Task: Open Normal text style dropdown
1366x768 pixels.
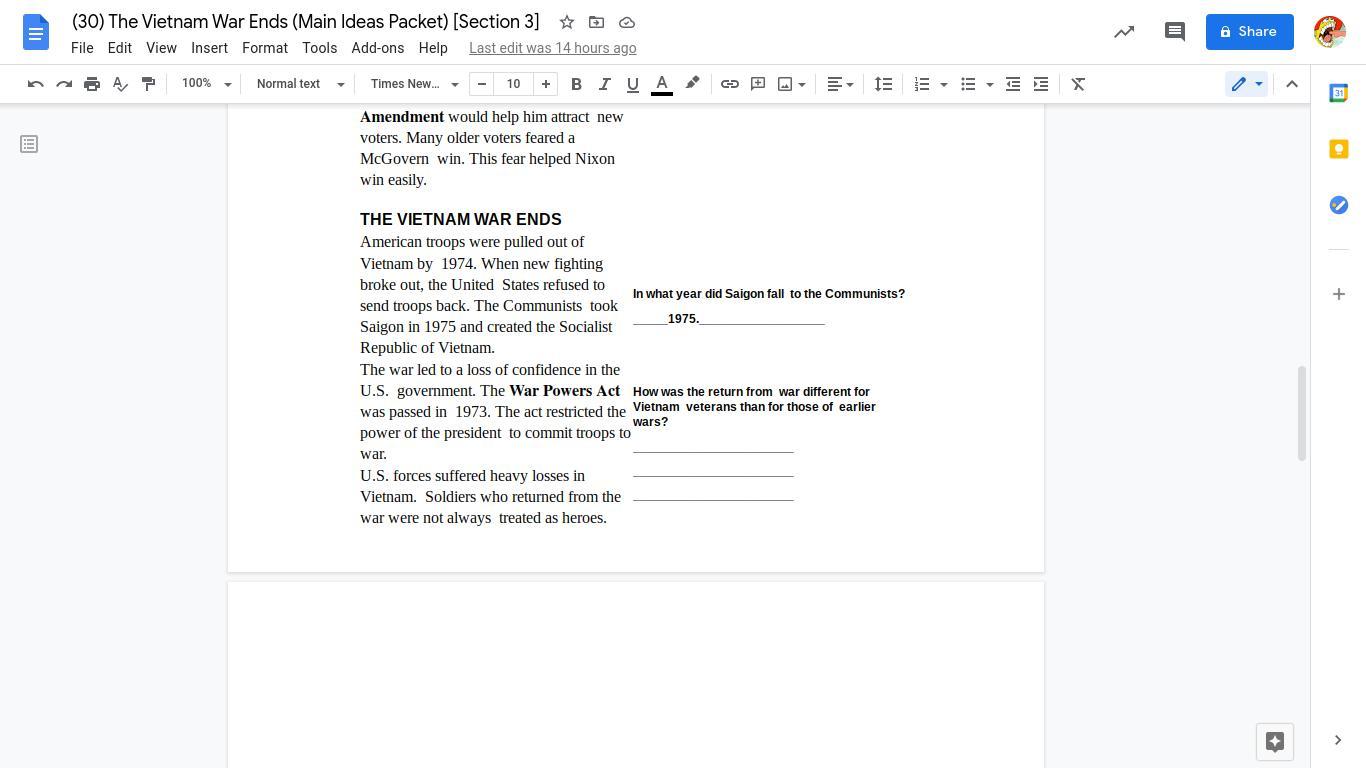Action: pos(300,84)
